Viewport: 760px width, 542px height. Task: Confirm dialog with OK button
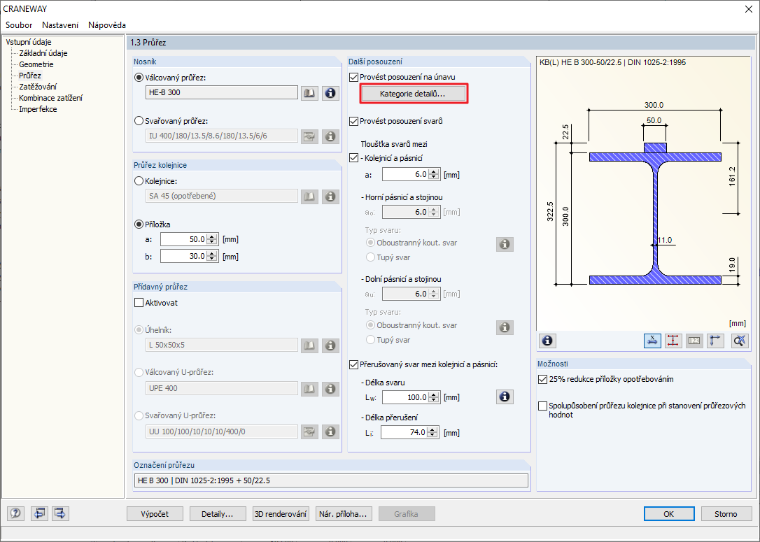669,514
